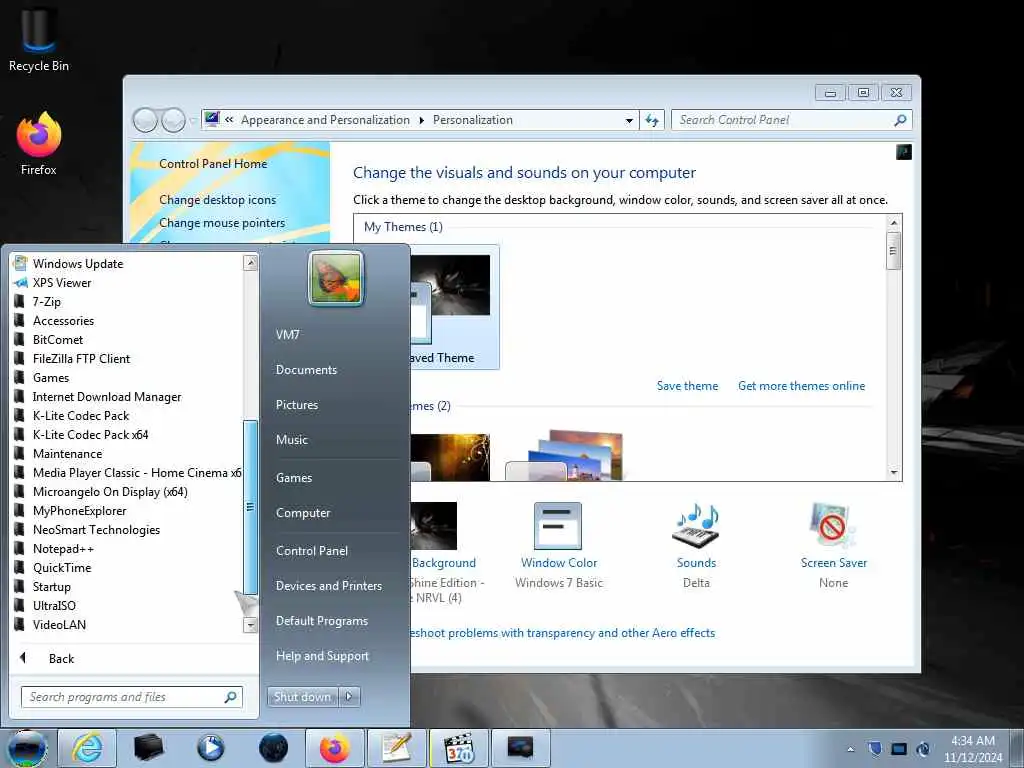Click Appearance and Personalization breadcrumb
This screenshot has height=768, width=1024.
coord(325,120)
